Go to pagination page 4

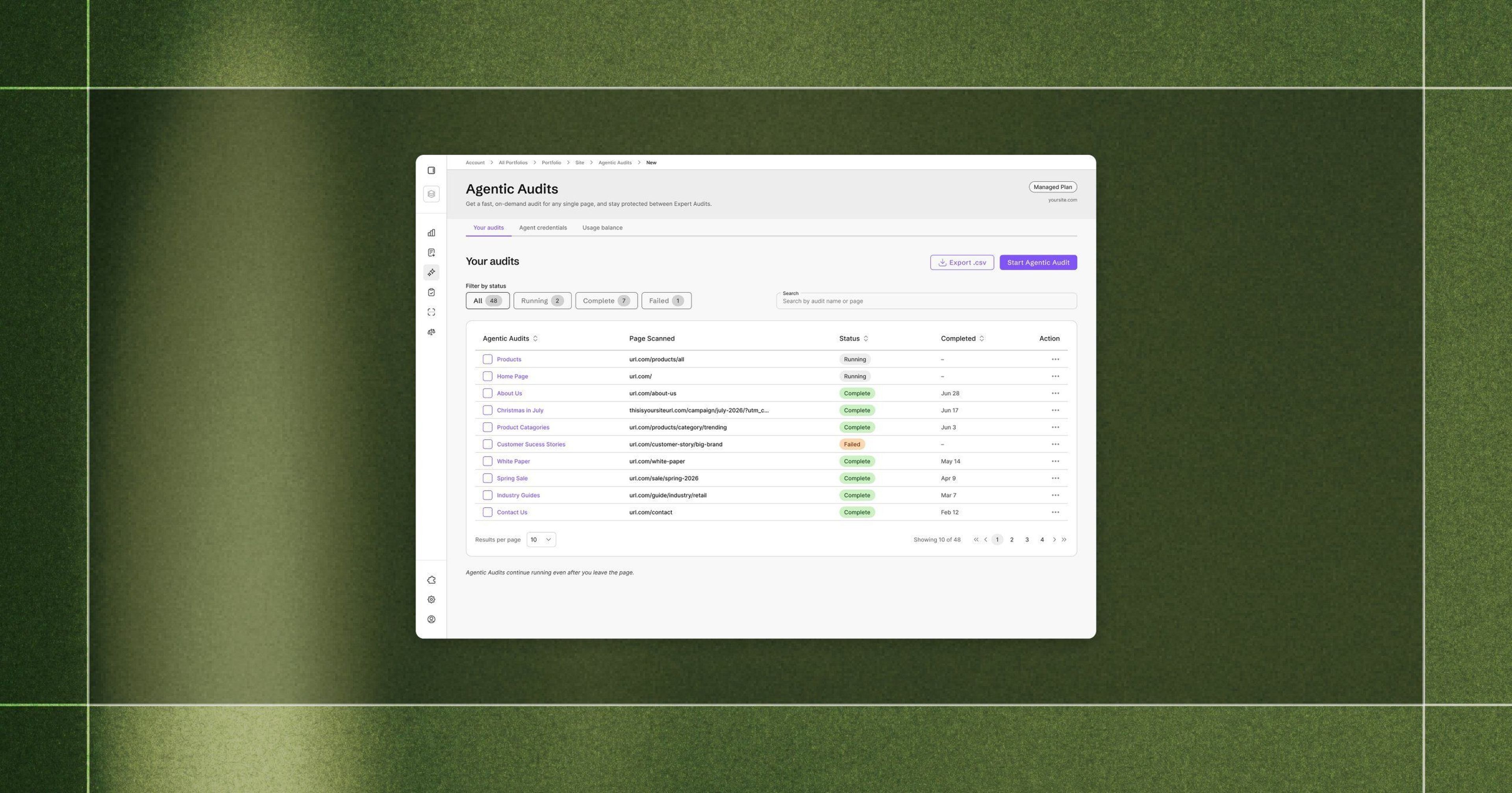[1042, 540]
